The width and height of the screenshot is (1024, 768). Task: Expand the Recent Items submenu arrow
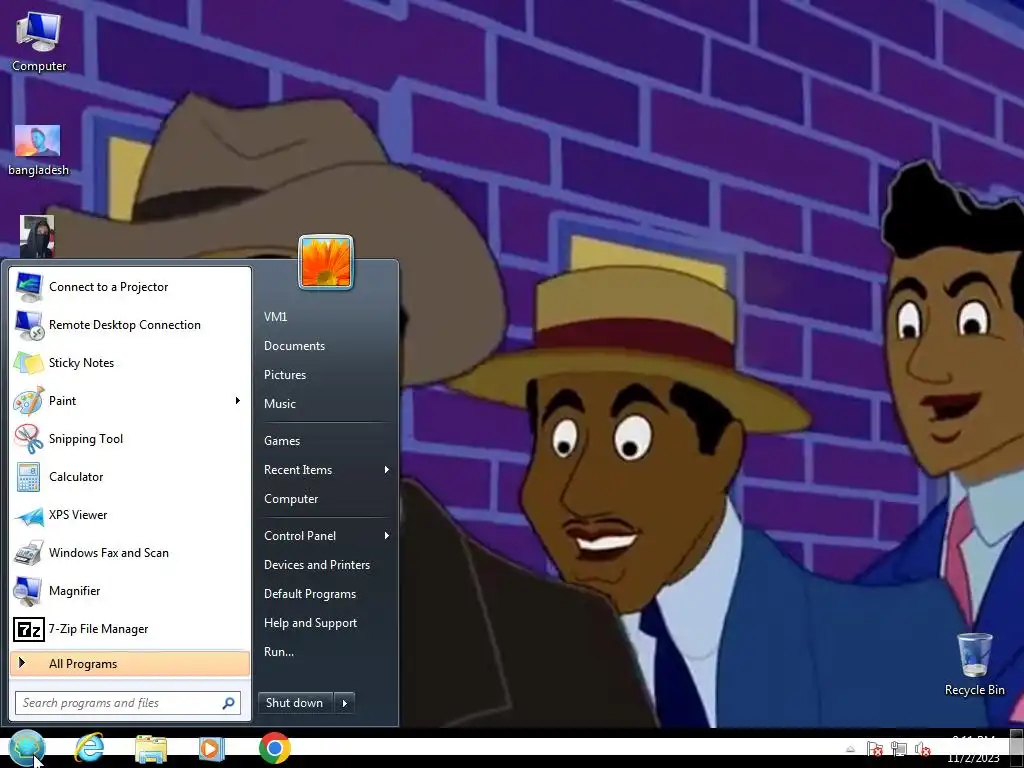pos(387,470)
